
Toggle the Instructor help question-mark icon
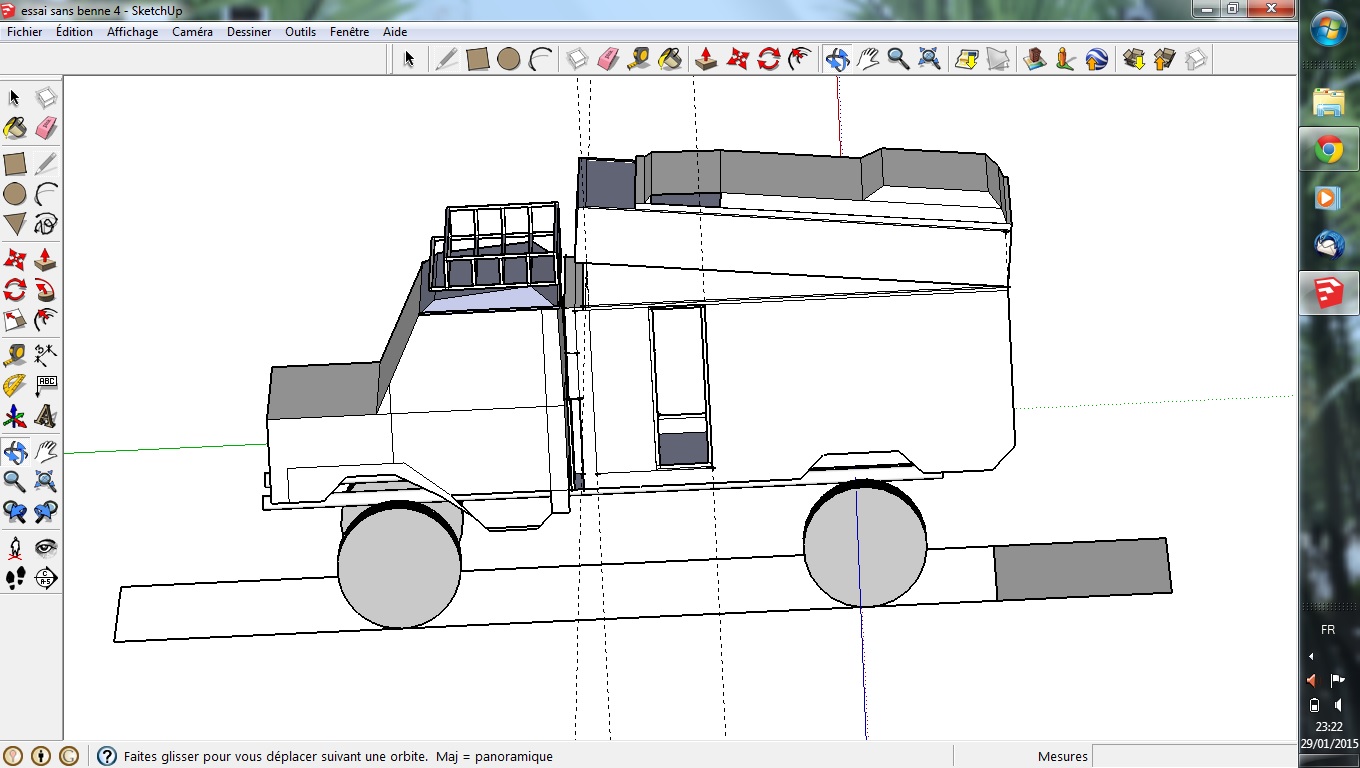coord(107,756)
